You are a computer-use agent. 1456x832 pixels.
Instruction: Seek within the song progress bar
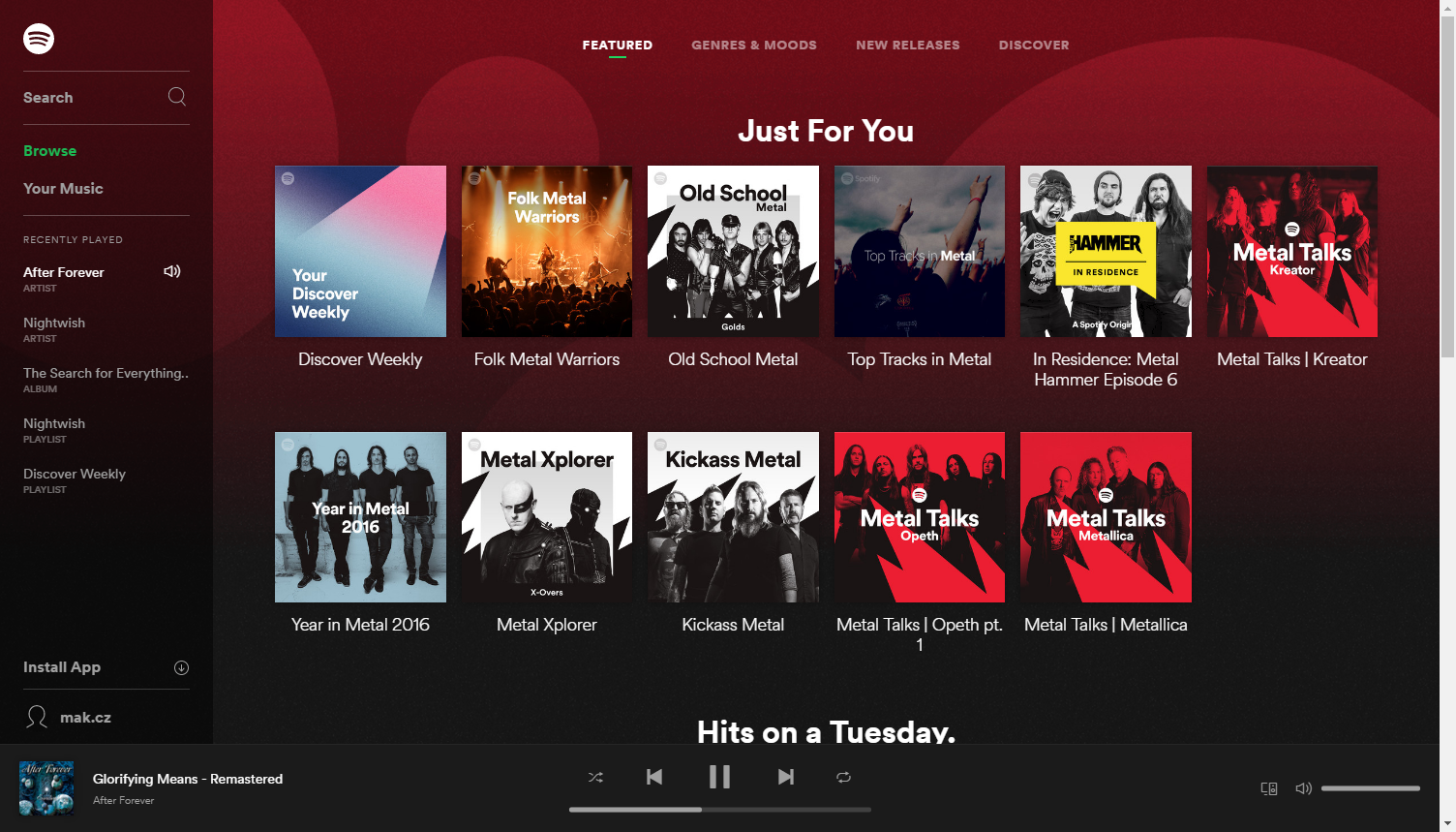point(720,809)
